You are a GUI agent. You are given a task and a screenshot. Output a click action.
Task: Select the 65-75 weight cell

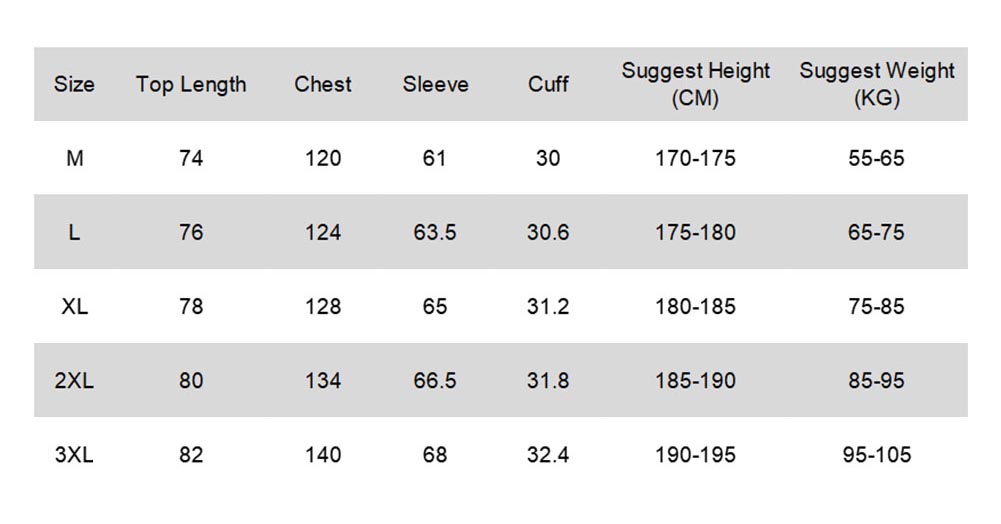coord(877,232)
